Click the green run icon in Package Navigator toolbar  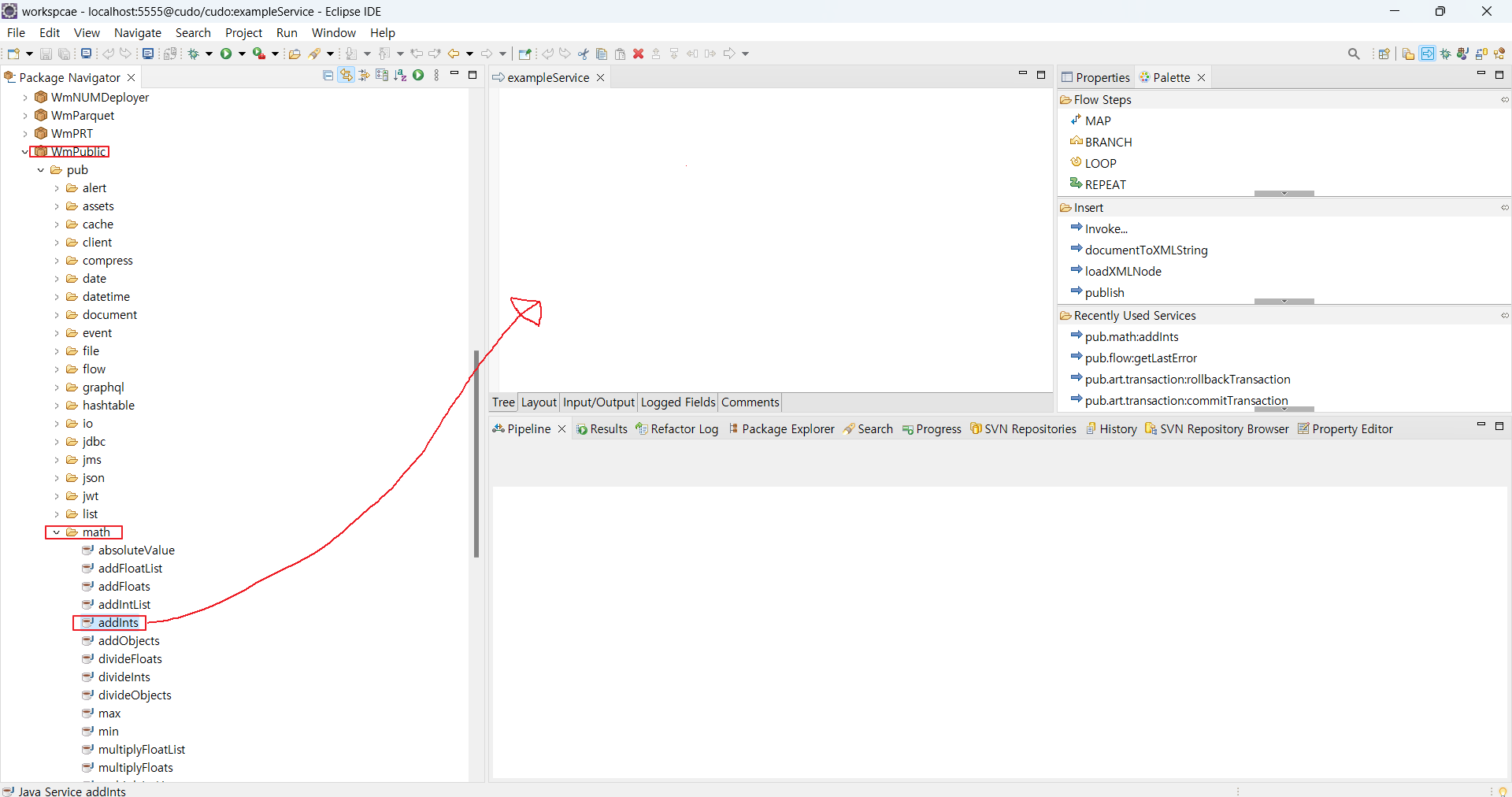418,76
